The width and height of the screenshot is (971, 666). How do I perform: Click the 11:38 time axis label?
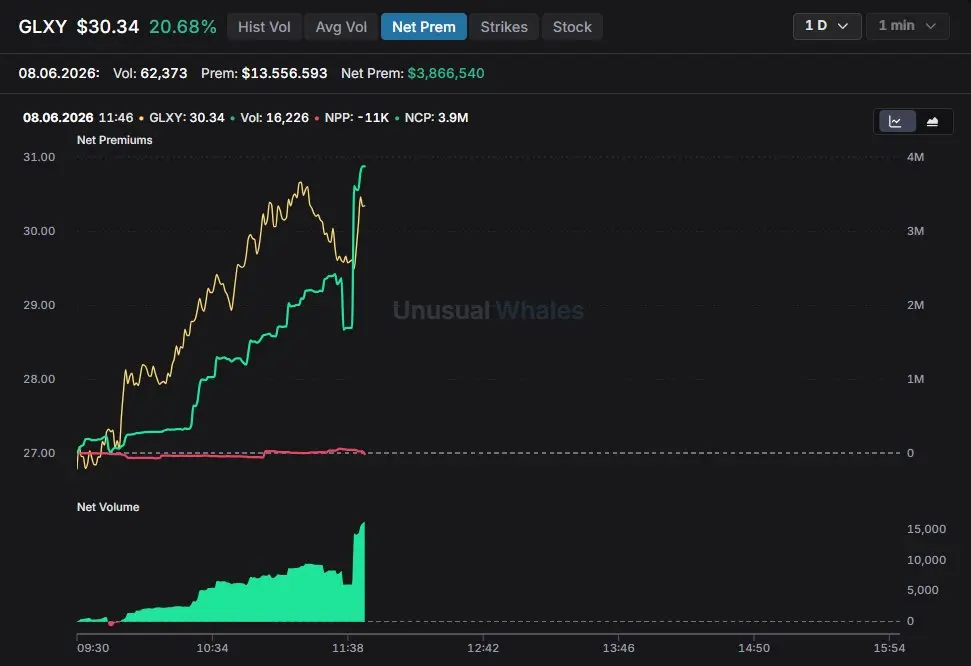tap(347, 648)
